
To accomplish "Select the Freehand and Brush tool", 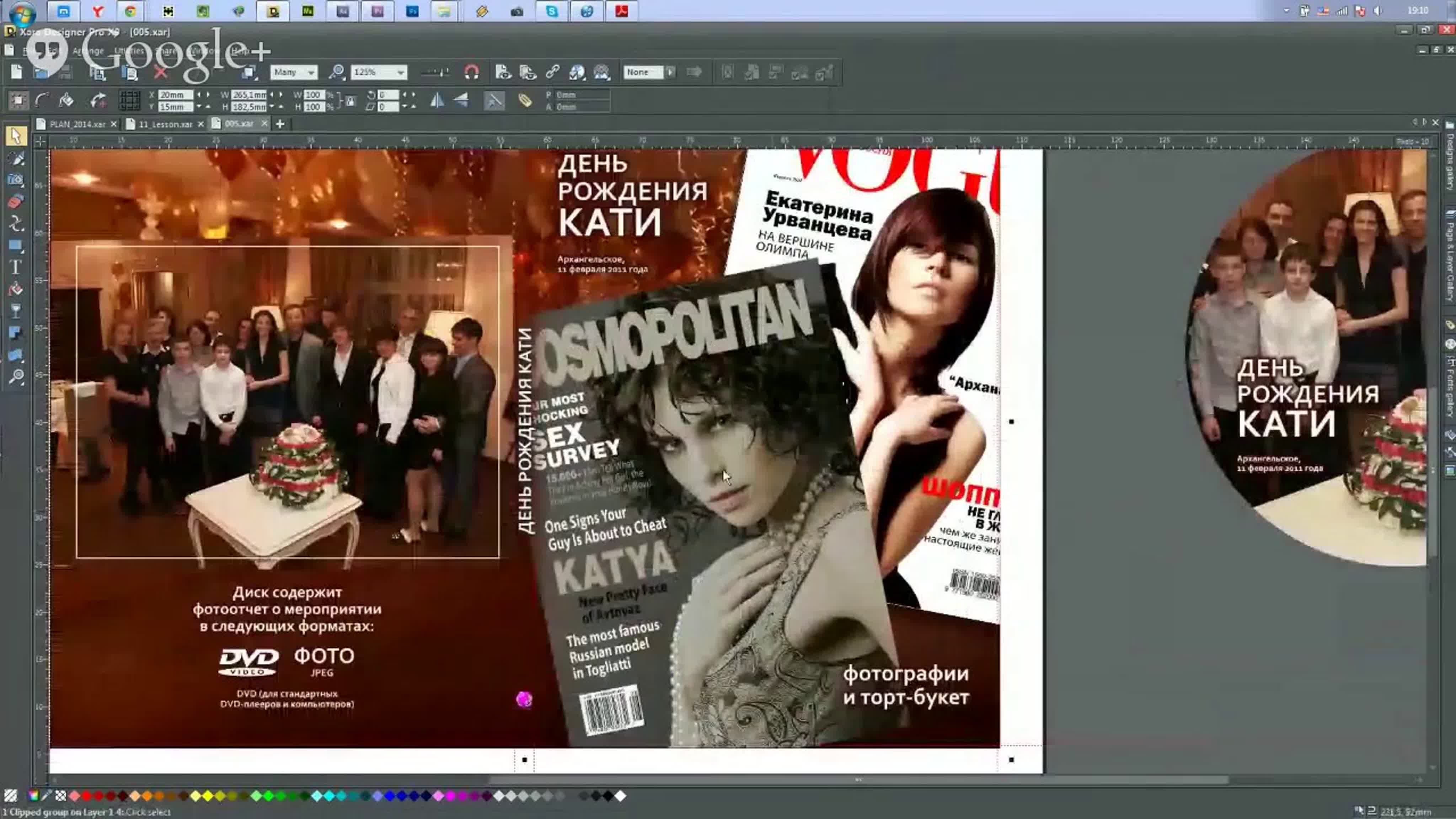I will [x=16, y=158].
